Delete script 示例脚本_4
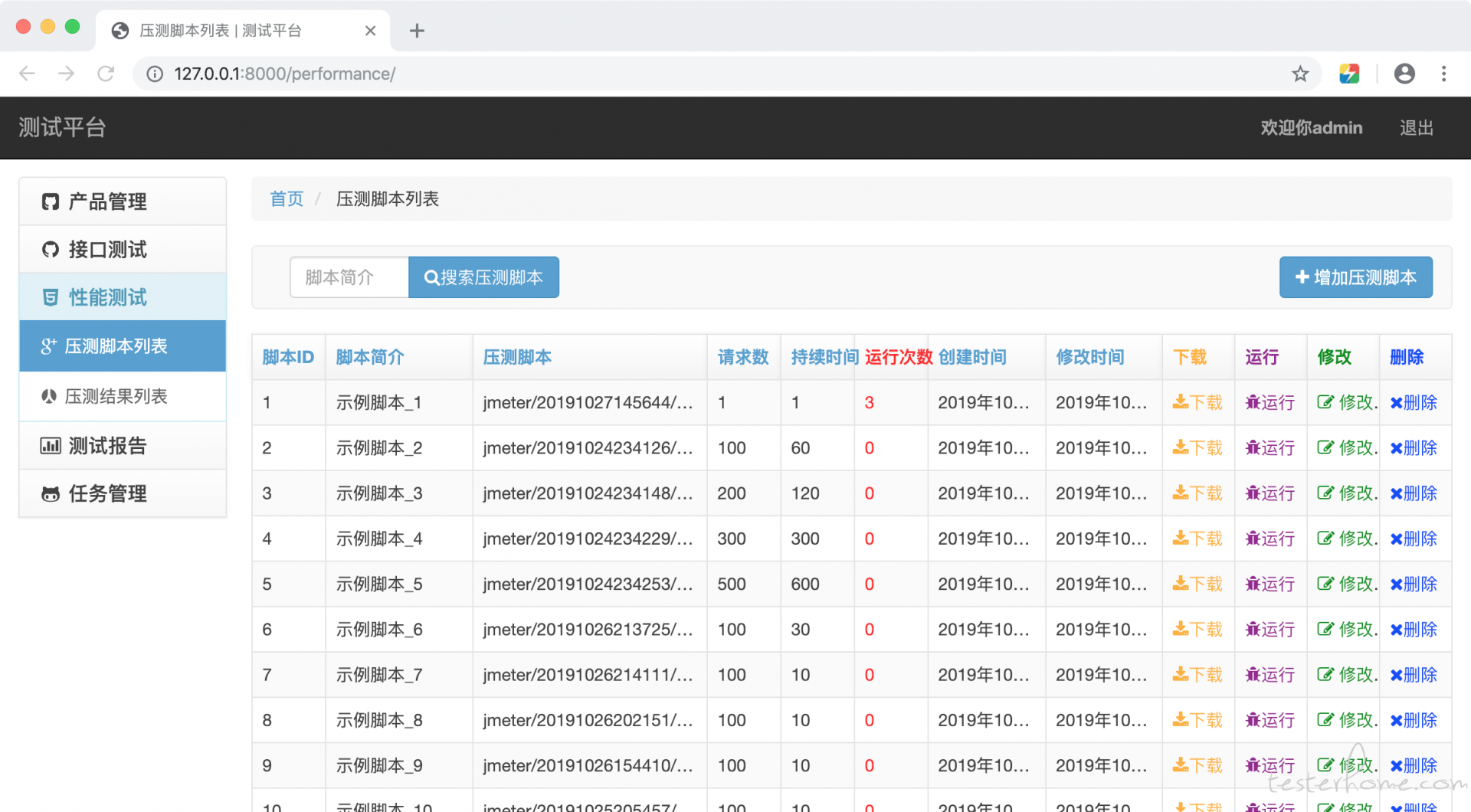This screenshot has width=1471, height=812. 1414,539
